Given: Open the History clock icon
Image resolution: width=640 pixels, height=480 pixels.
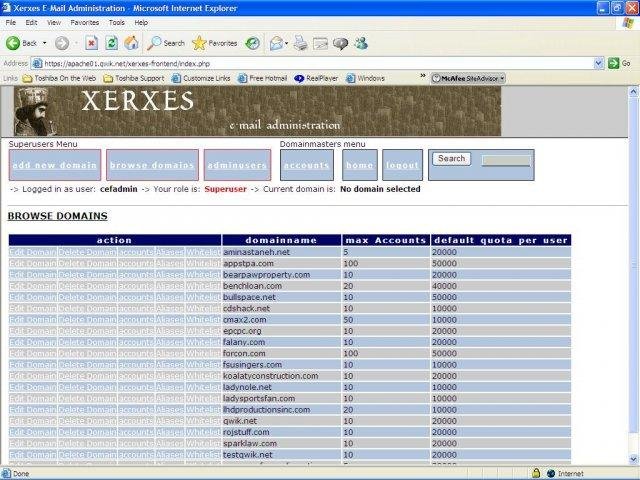Looking at the screenshot, I should 252,43.
